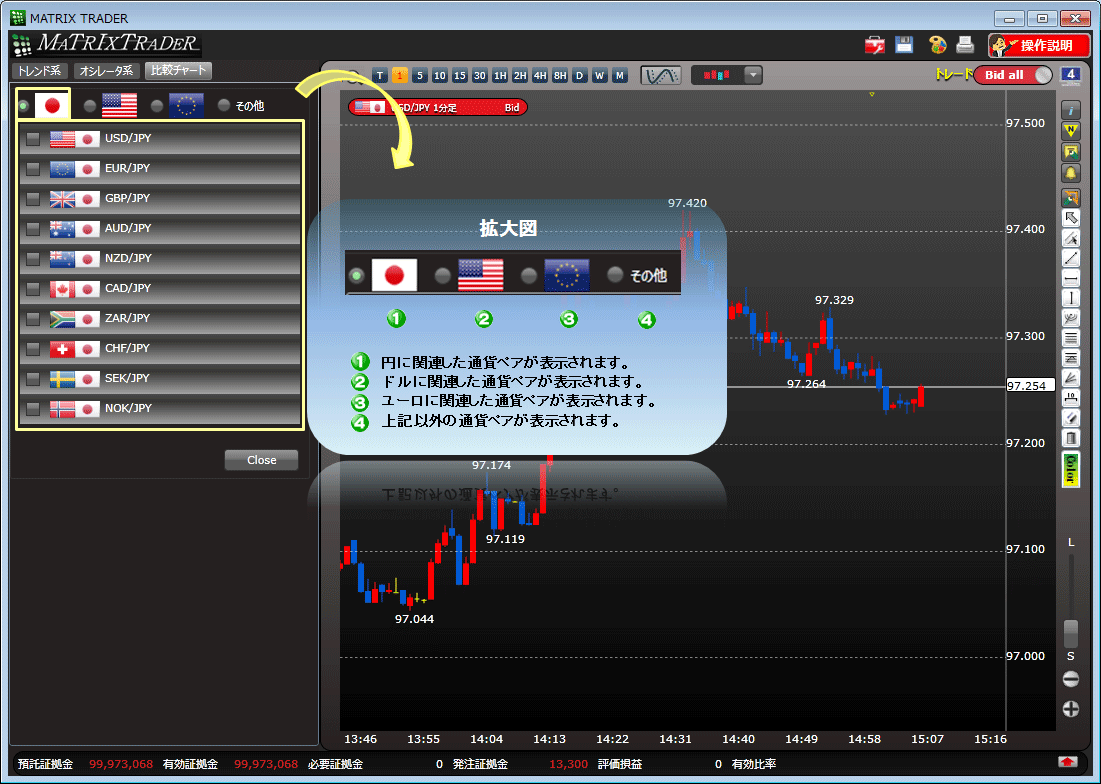Click the trash can delete-all icon

[x=1070, y=439]
